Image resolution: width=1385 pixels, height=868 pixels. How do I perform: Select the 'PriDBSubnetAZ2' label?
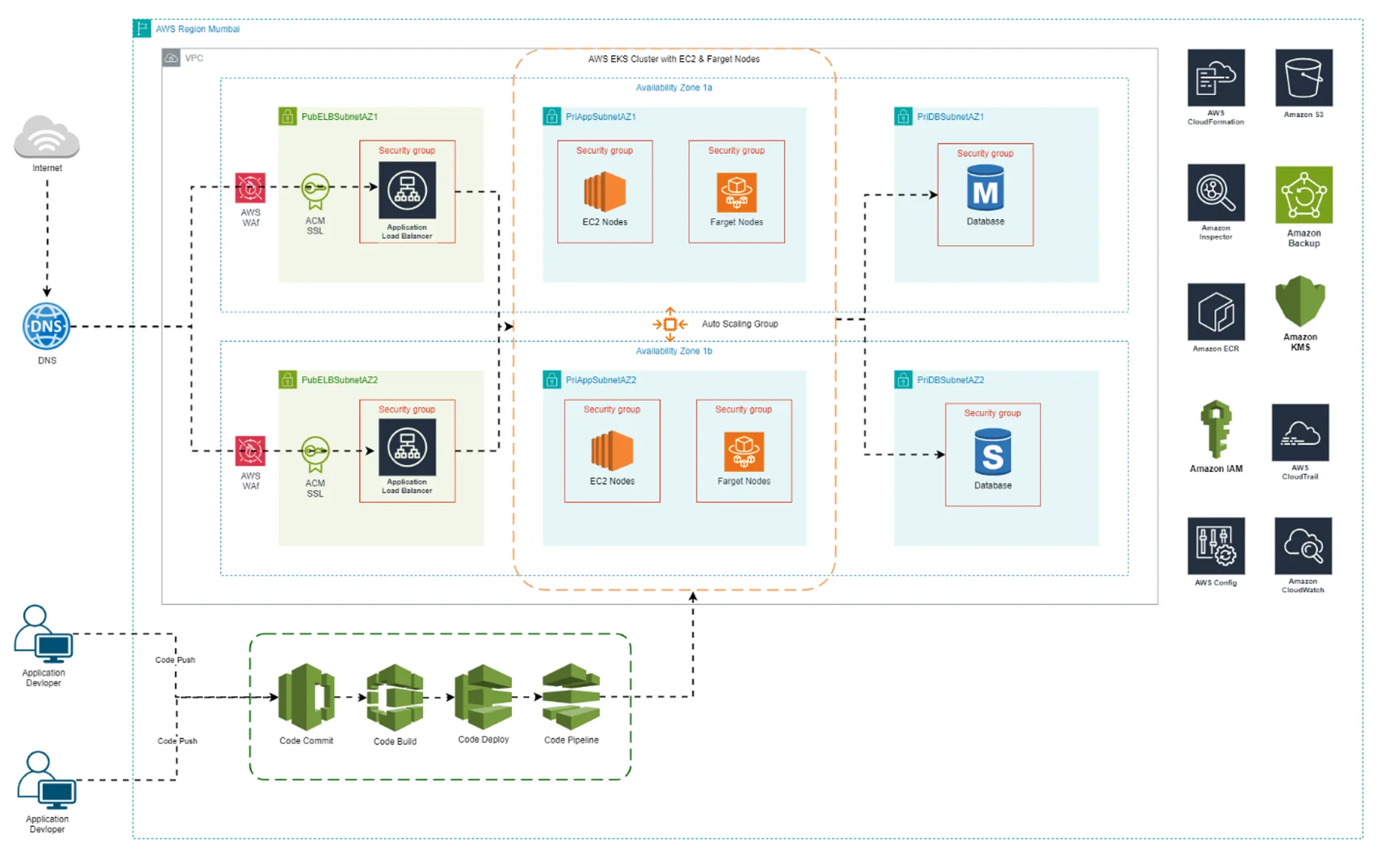pos(950,380)
